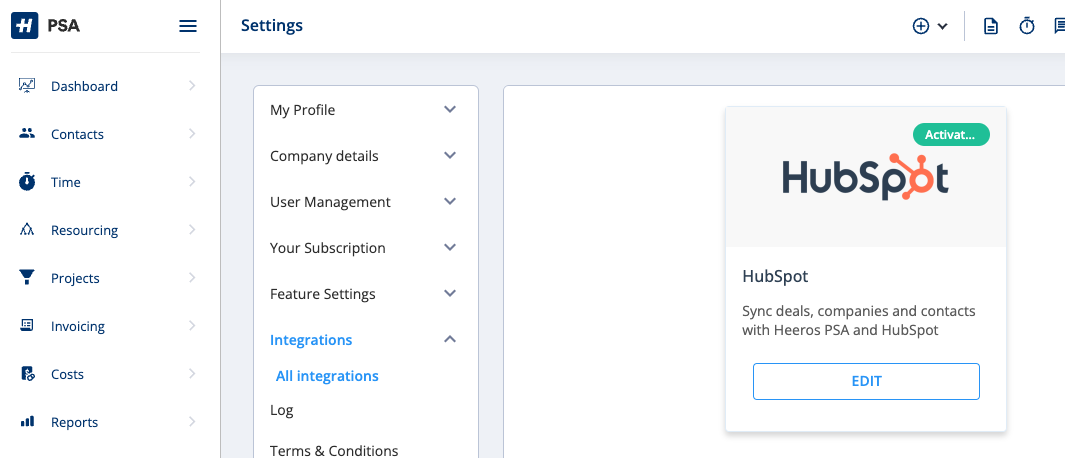Select All integrations submenu item

327,376
